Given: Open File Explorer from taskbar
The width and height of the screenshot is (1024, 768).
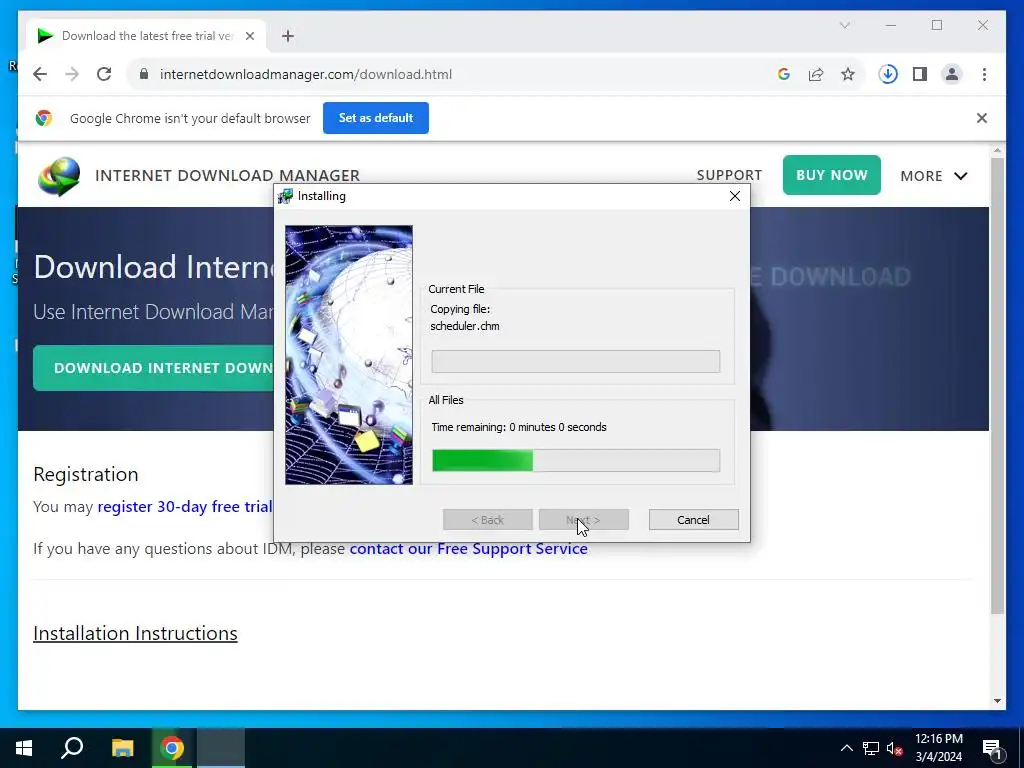Looking at the screenshot, I should point(122,748).
